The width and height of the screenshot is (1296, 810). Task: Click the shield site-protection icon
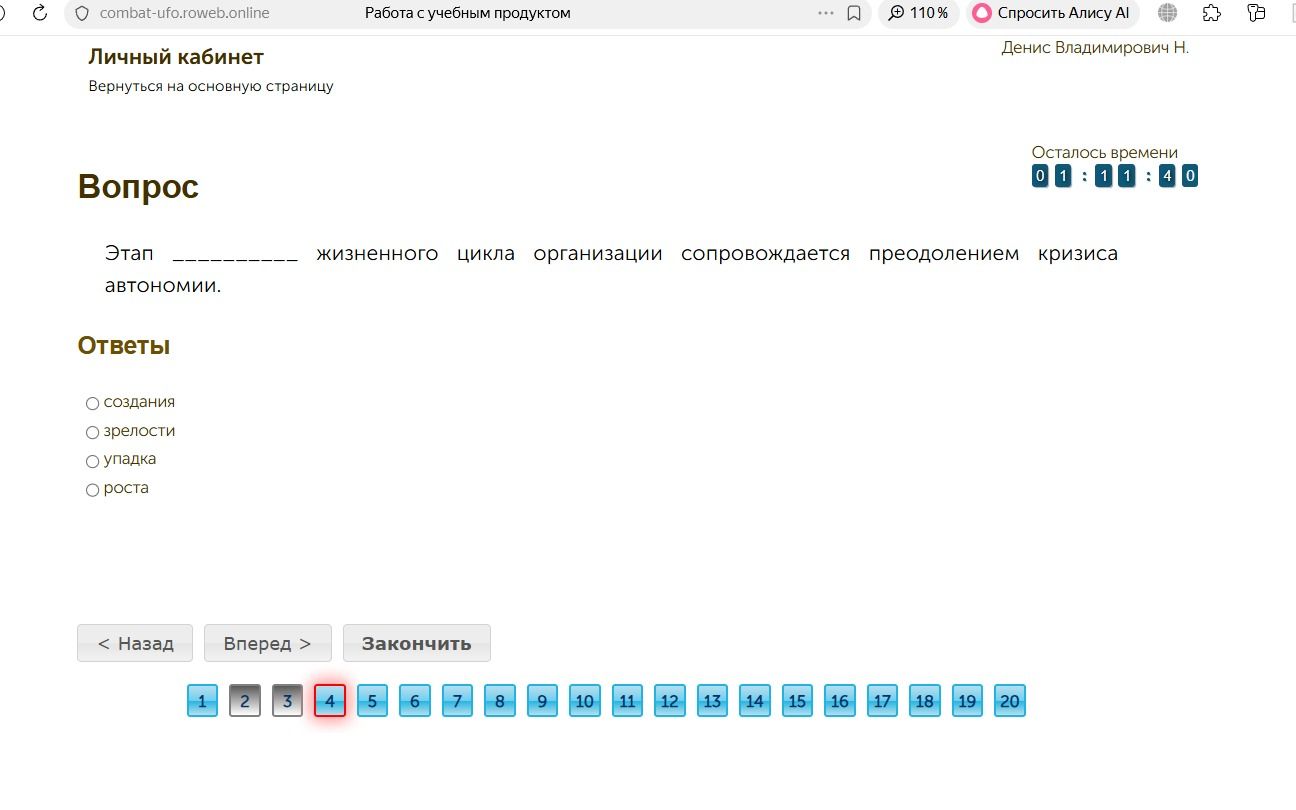[x=83, y=13]
